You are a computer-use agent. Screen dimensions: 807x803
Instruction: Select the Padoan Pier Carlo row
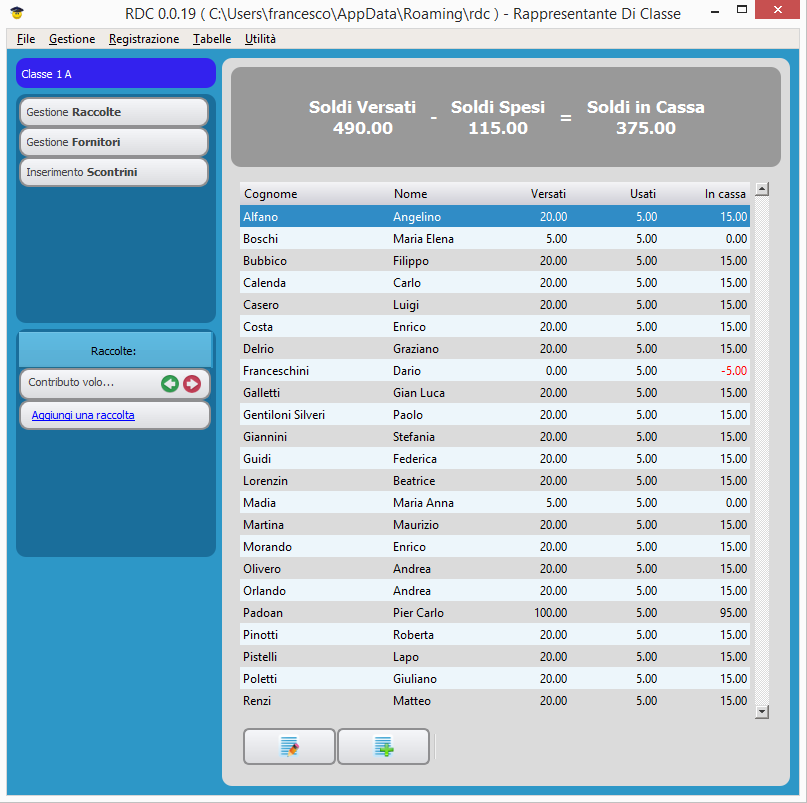pos(495,613)
